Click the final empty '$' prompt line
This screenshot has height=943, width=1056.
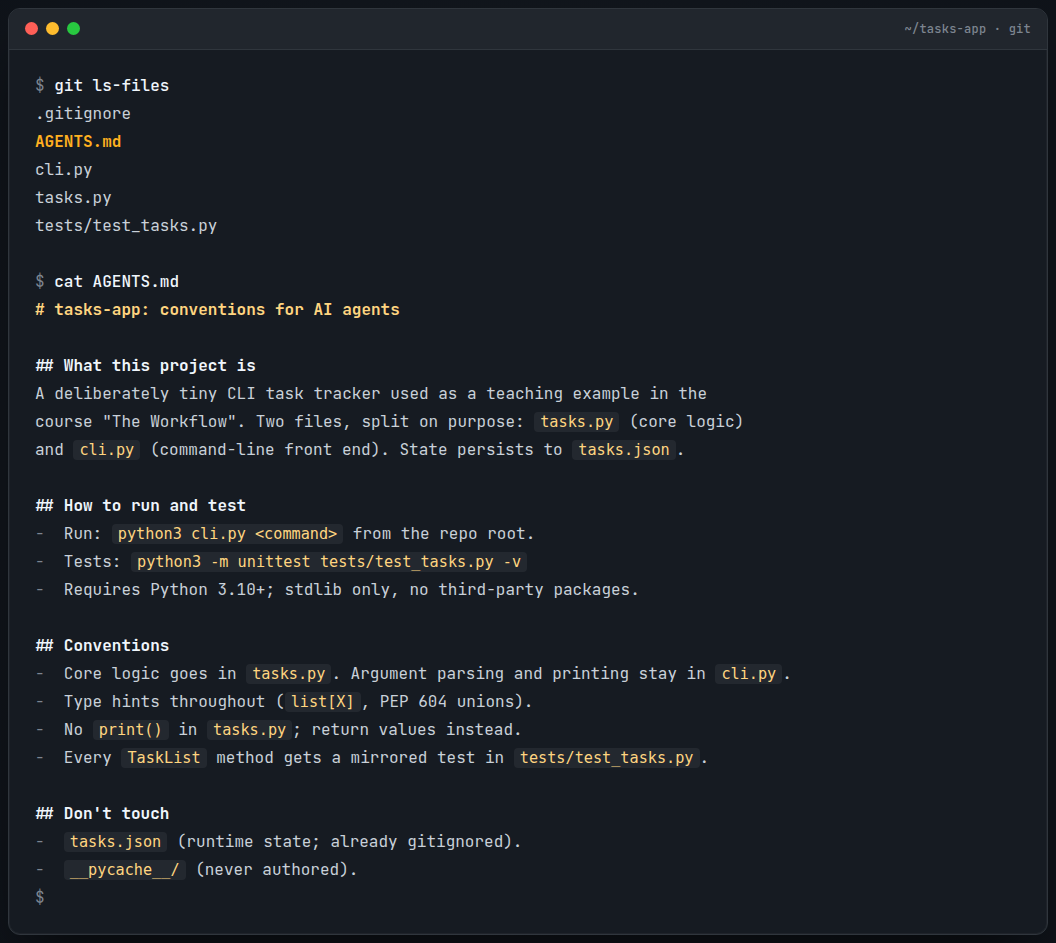tap(40, 898)
